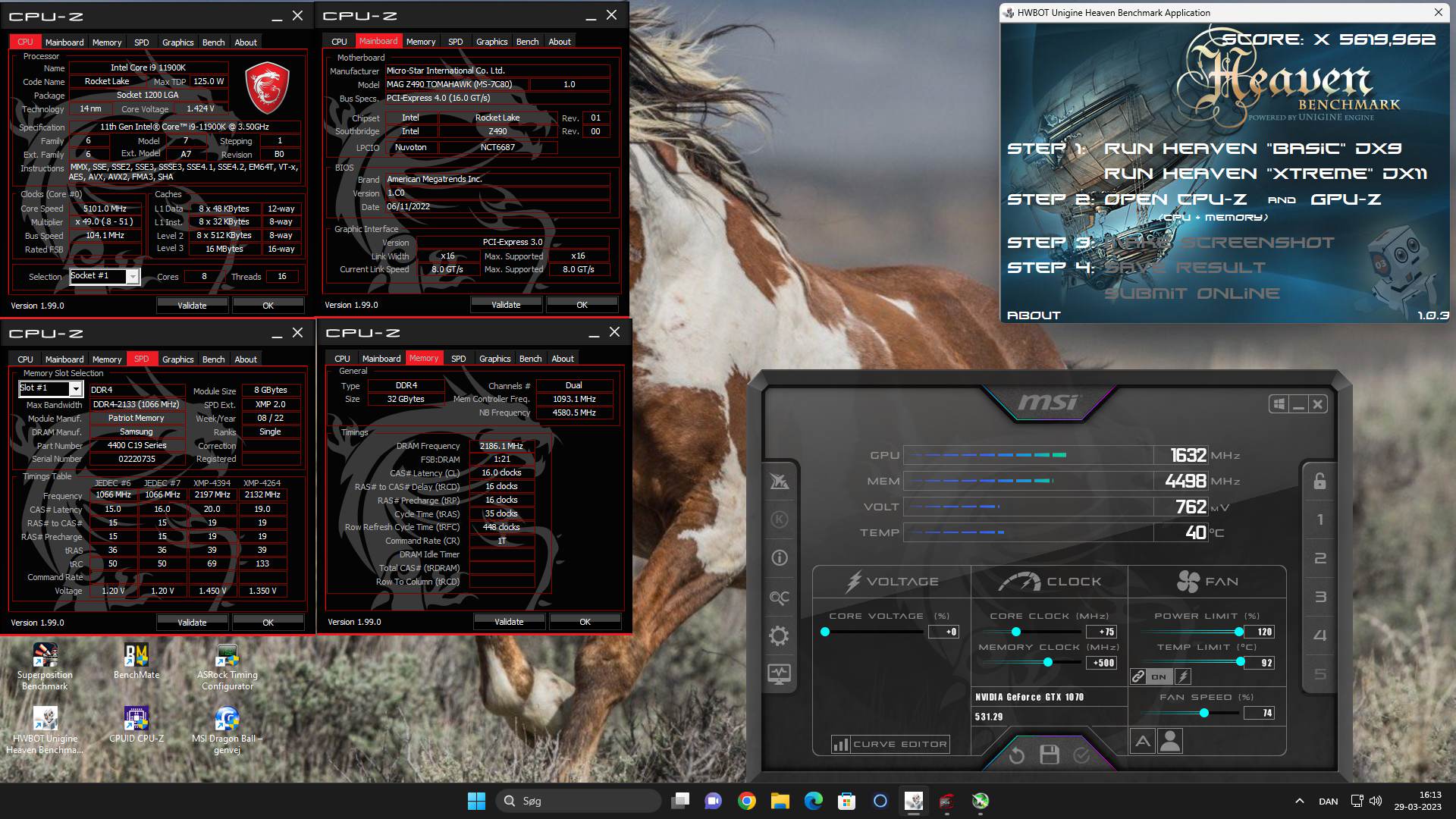Open Afterburner hardware monitor icon
Viewport: 1456px width, 819px height.
(x=779, y=673)
